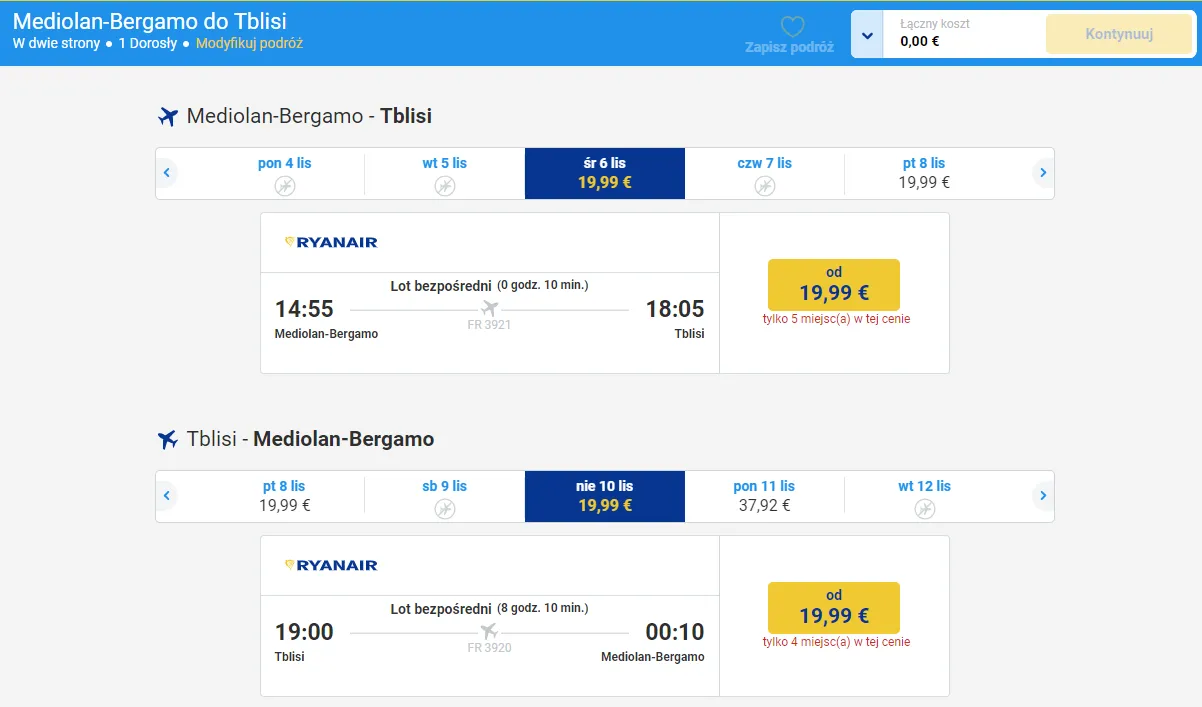The image size is (1202, 707).
Task: Choose the 19,99 € outbound fare button
Action: (833, 284)
